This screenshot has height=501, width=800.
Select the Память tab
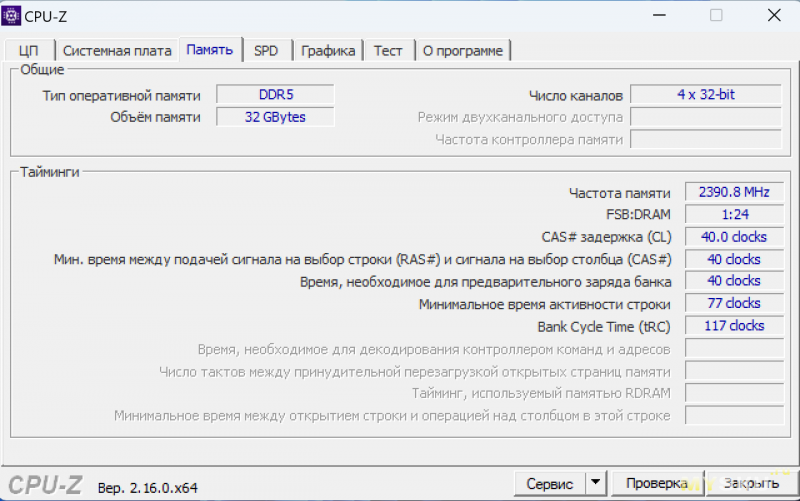pos(210,49)
